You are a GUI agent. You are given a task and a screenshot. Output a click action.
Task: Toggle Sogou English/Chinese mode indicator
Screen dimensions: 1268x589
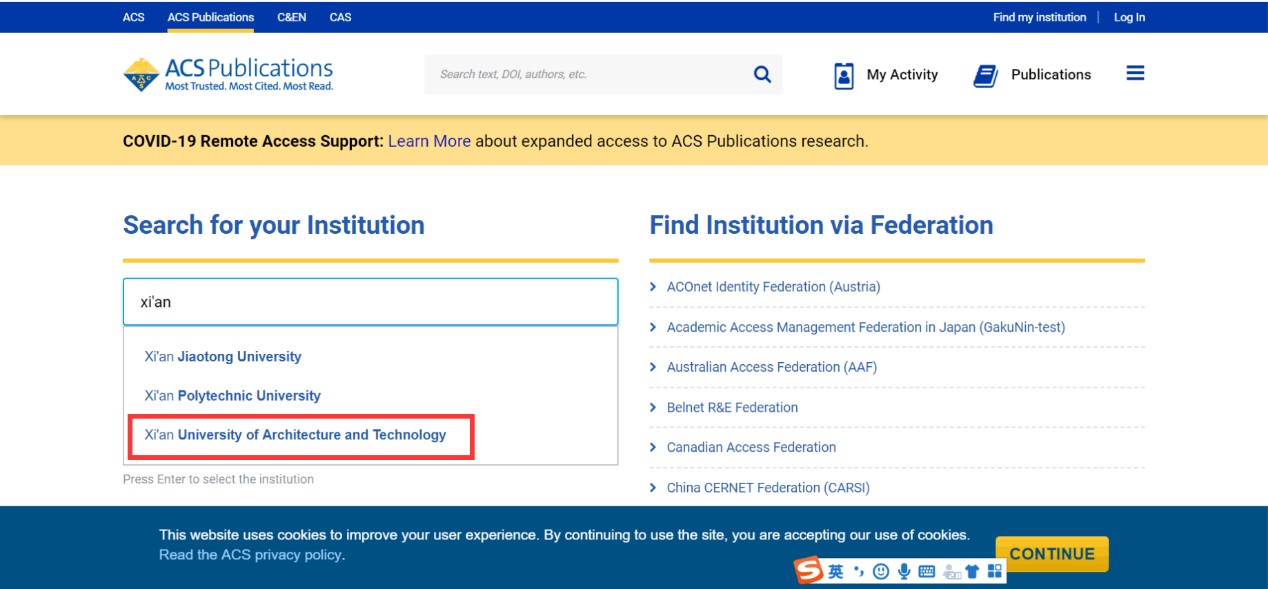pyautogui.click(x=835, y=571)
